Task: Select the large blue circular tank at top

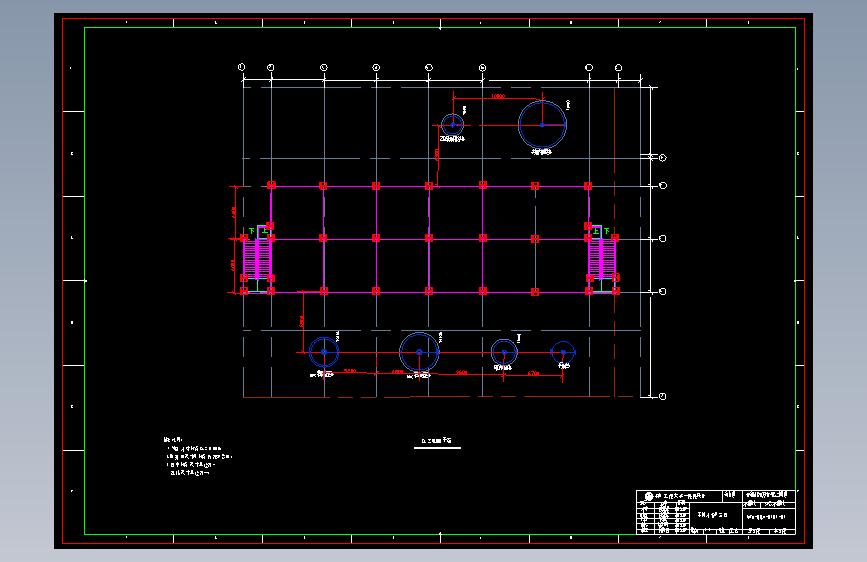Action: tap(542, 124)
